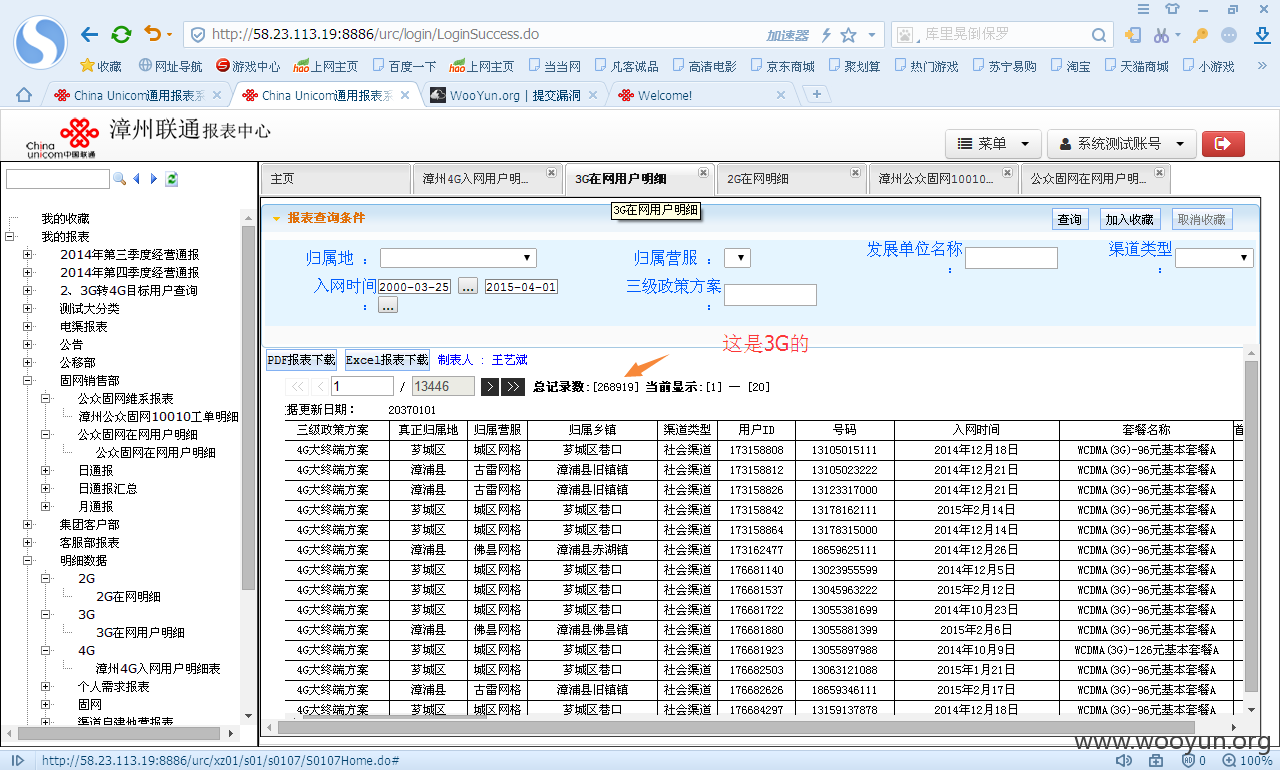
Task: Click the 收藏 favorites star in bookmarks bar
Action: click(99, 66)
